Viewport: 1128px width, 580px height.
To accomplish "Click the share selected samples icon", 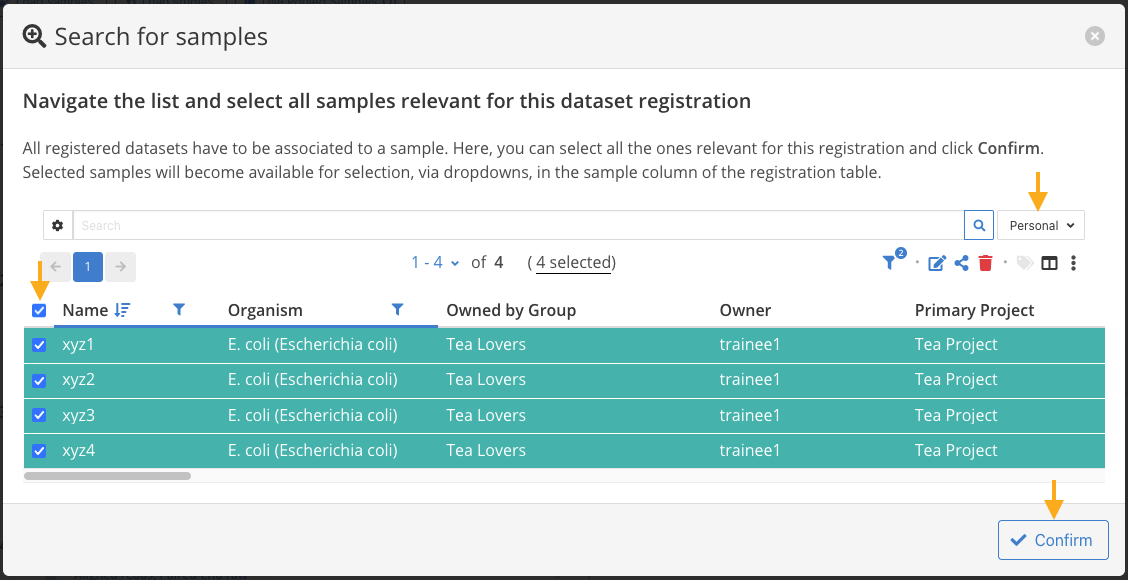I will pos(961,263).
